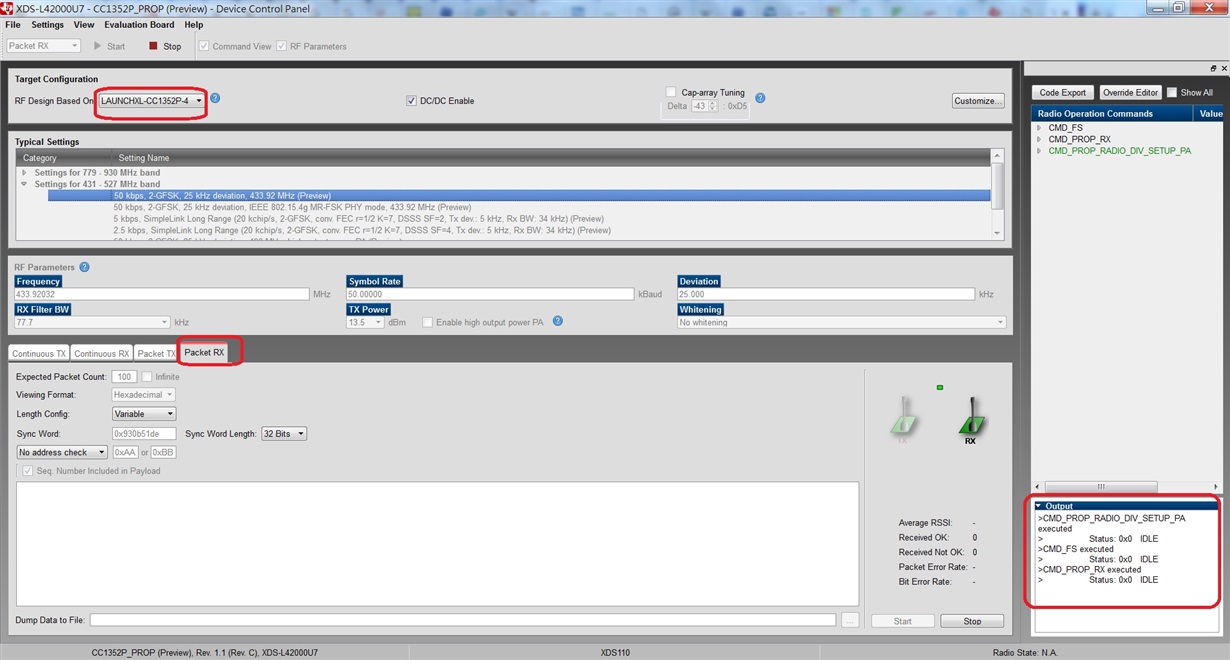Open RX Filter BW dropdown

[93, 322]
